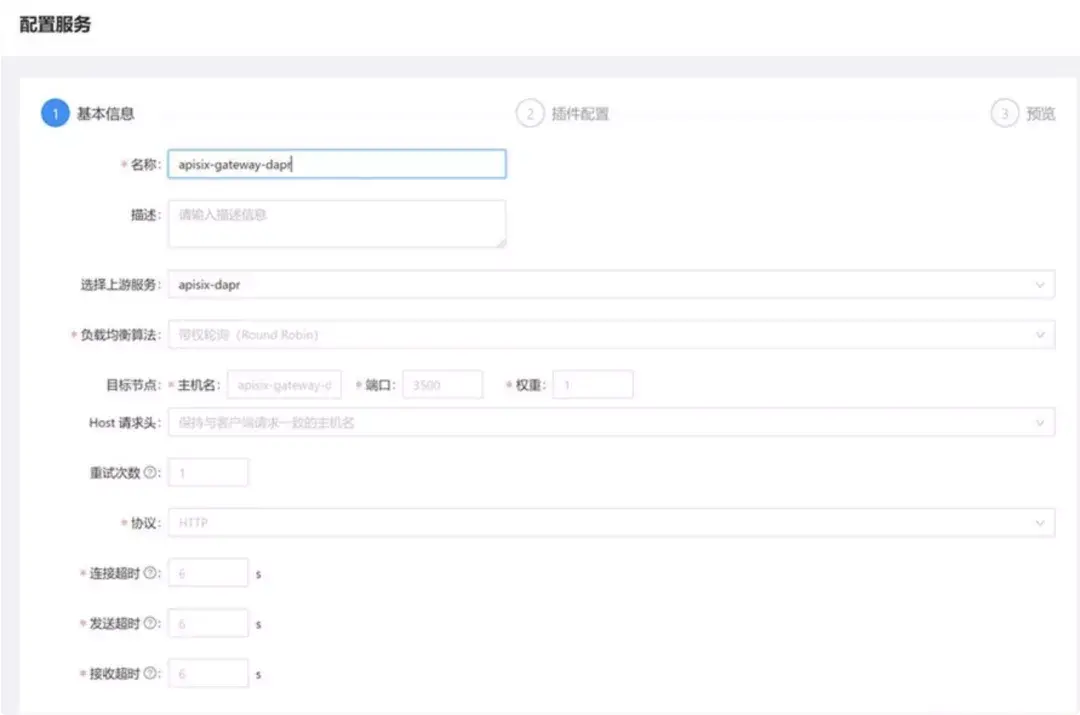
Task: Go to the 预览 step
Action: click(x=1040, y=114)
